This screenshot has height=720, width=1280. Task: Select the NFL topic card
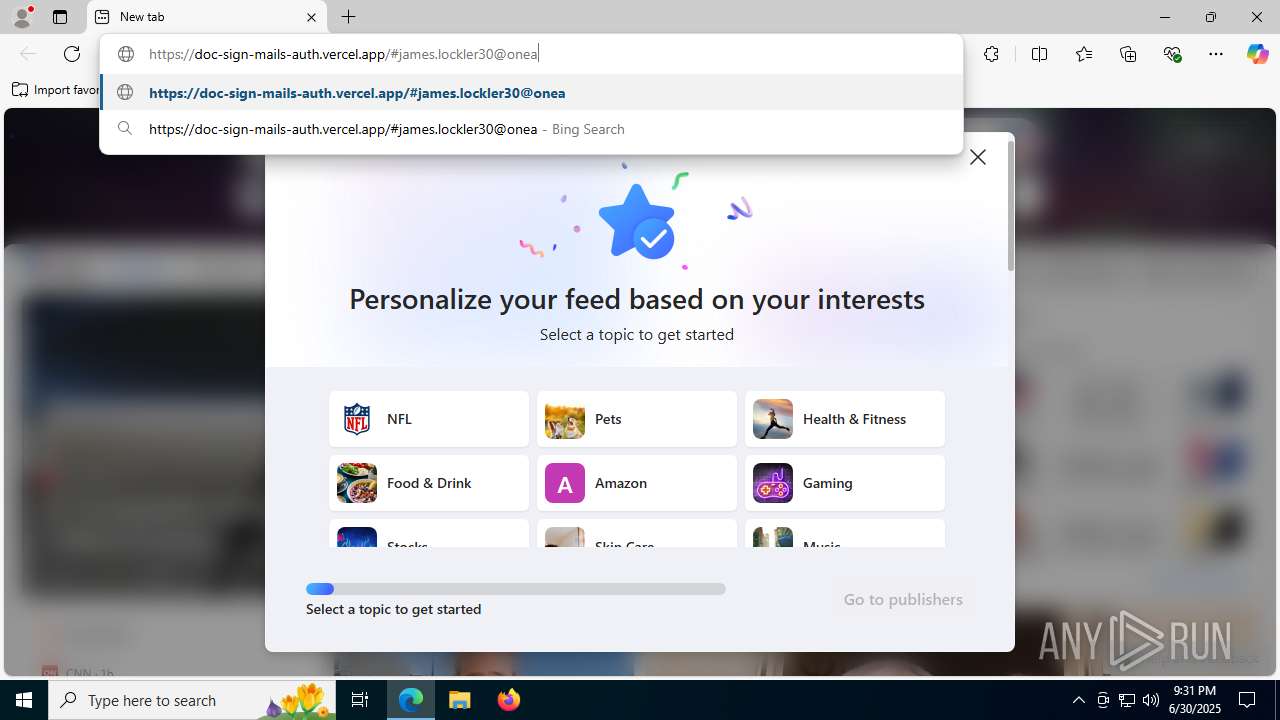tap(429, 419)
